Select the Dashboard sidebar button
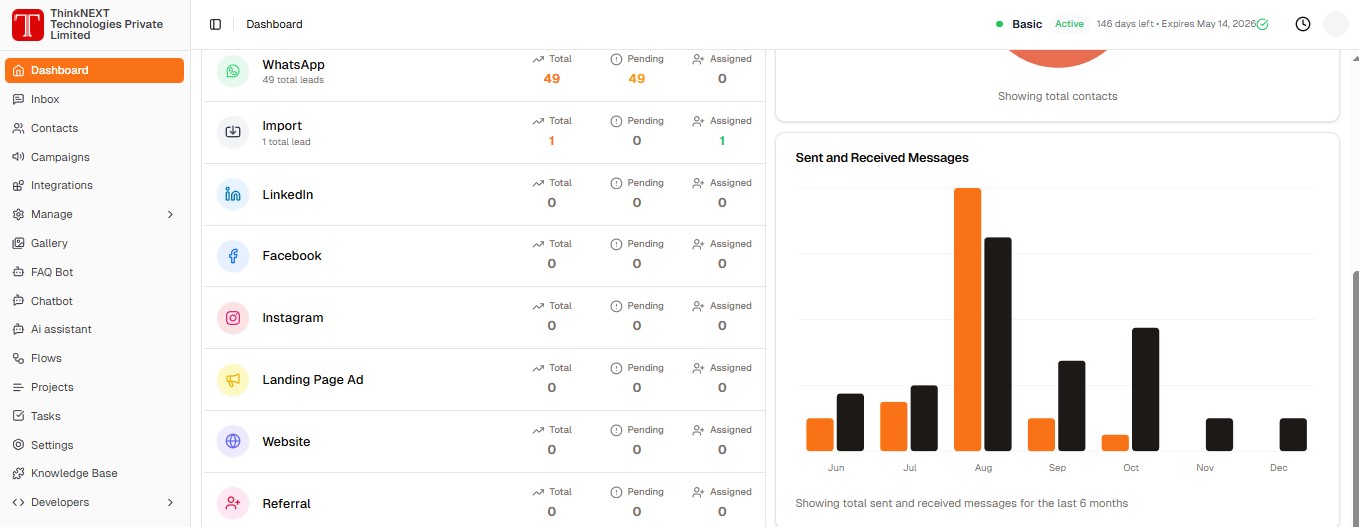This screenshot has width=1359, height=527. pyautogui.click(x=94, y=70)
